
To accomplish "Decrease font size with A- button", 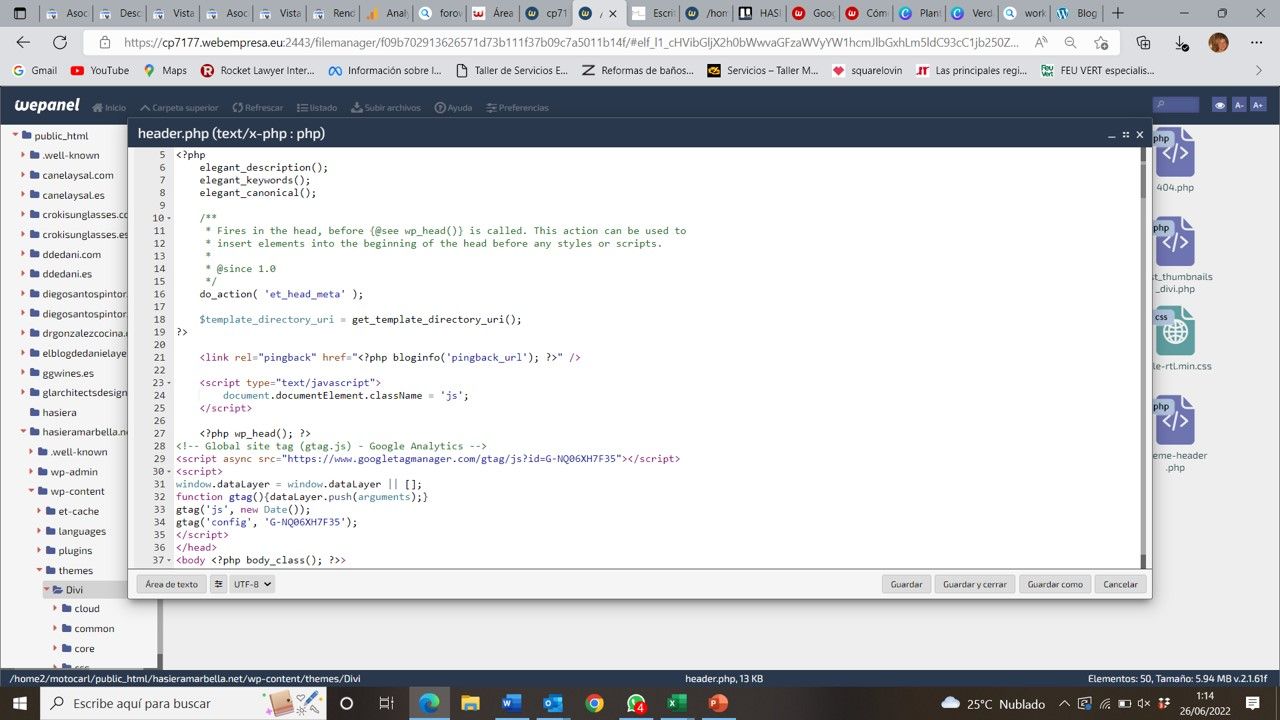I will pos(1239,105).
